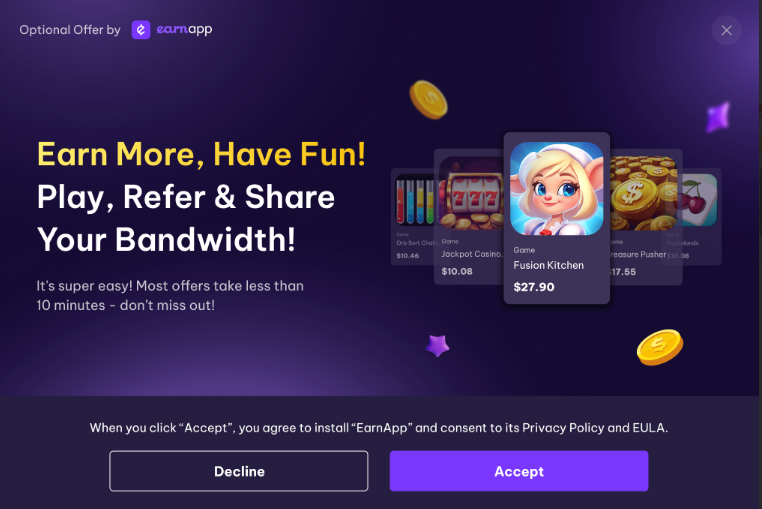Click the 'Earn More, Have Fun!' headline
The image size is (762, 509).
(x=201, y=155)
